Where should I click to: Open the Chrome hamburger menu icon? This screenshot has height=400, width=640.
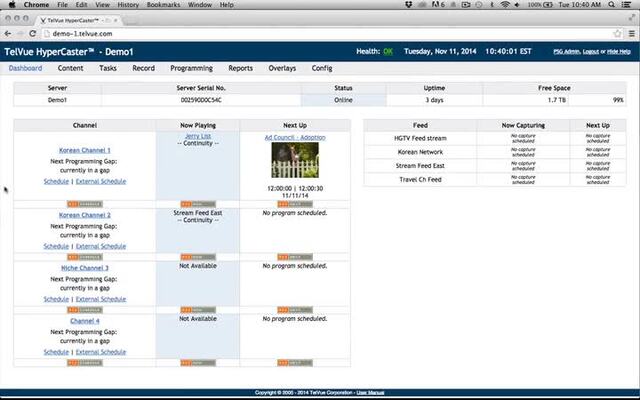click(631, 33)
